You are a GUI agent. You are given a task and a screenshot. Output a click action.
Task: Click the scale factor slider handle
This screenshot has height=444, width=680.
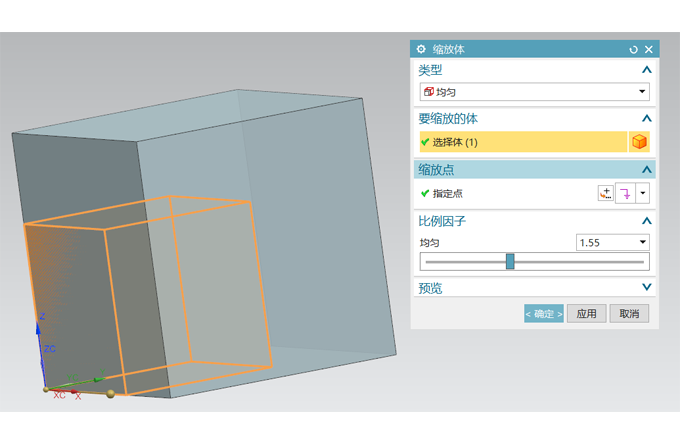coord(510,262)
